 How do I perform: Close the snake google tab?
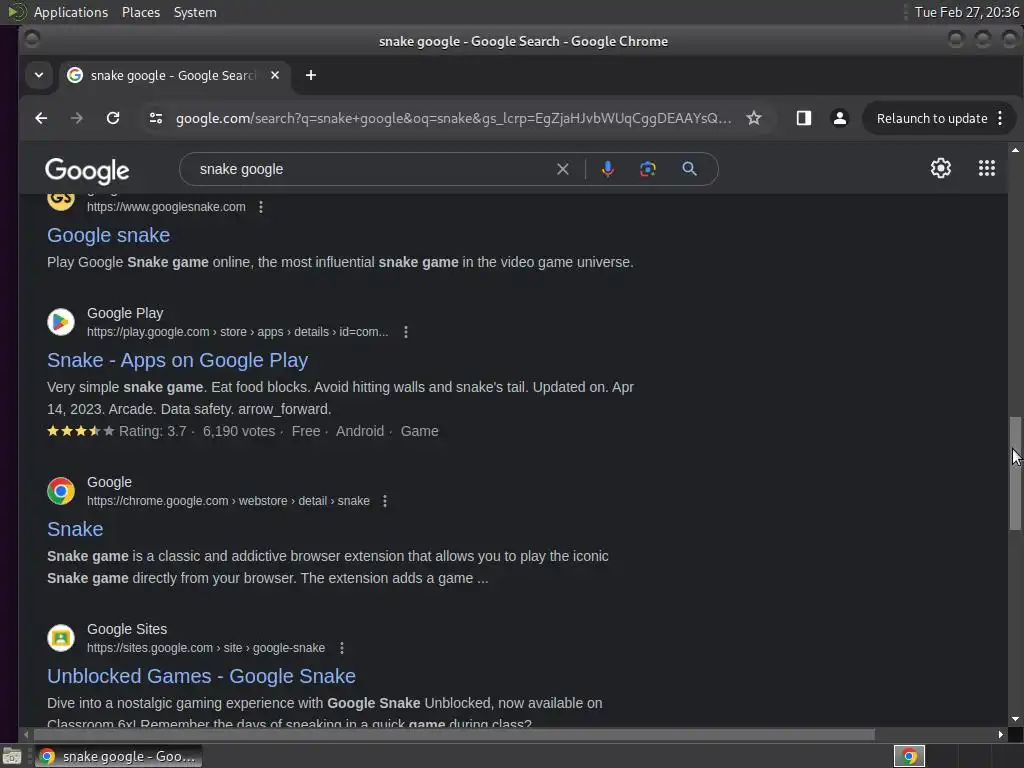[x=275, y=75]
